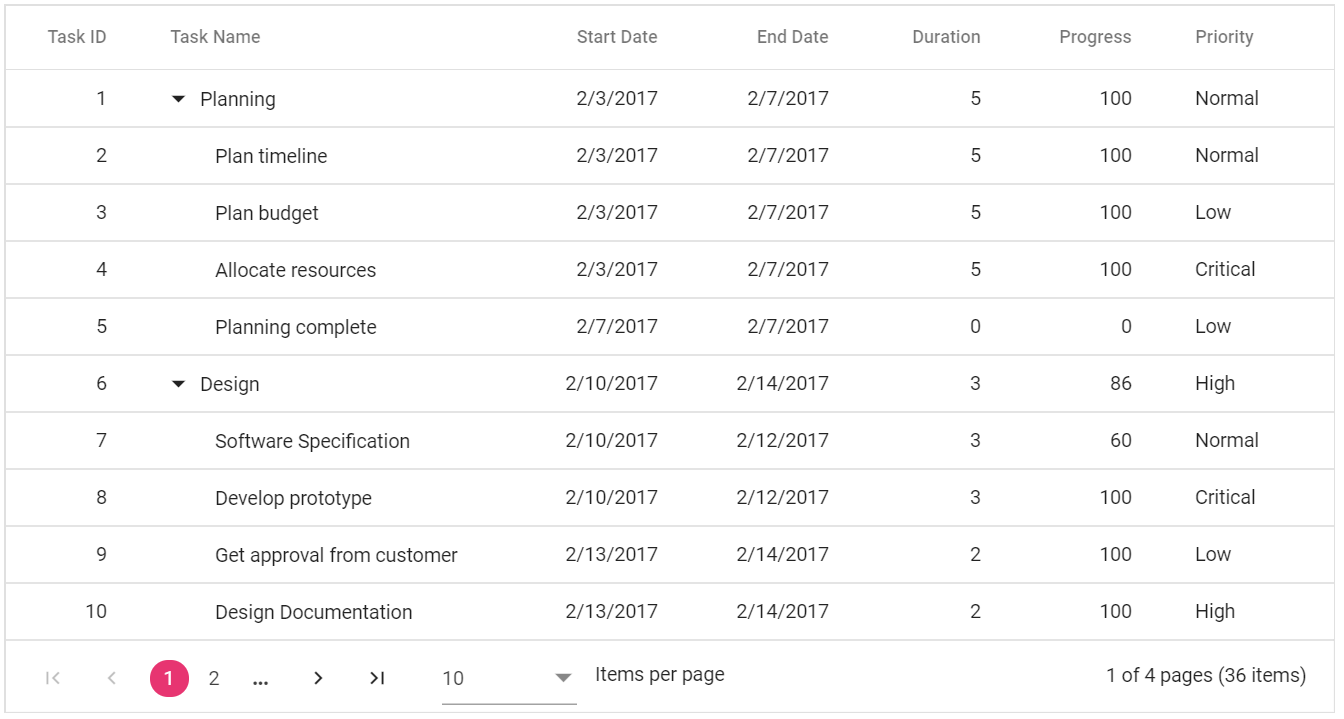This screenshot has height=719, width=1344.
Task: Collapse the Planning parent row
Action: click(x=179, y=99)
